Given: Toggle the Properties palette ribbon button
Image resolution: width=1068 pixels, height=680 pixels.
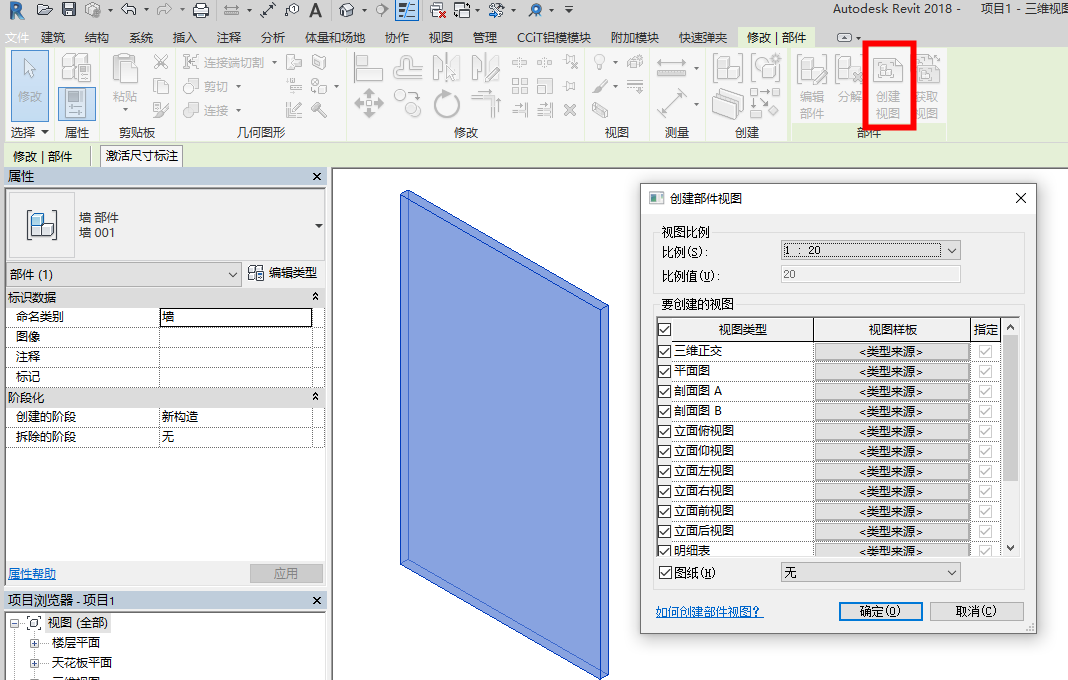Looking at the screenshot, I should tap(76, 104).
